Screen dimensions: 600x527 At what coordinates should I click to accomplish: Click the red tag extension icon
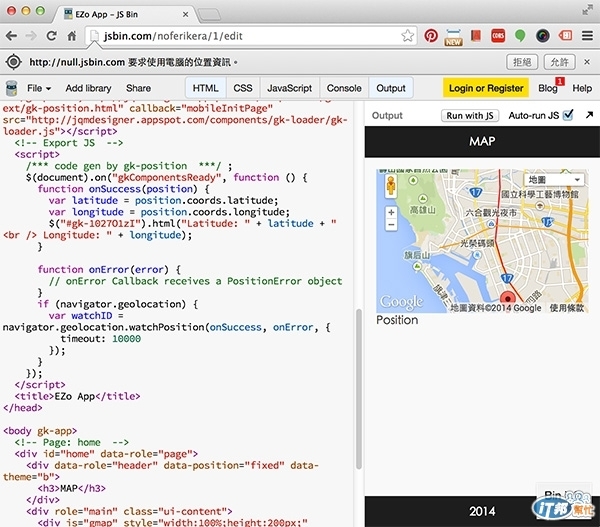point(565,36)
